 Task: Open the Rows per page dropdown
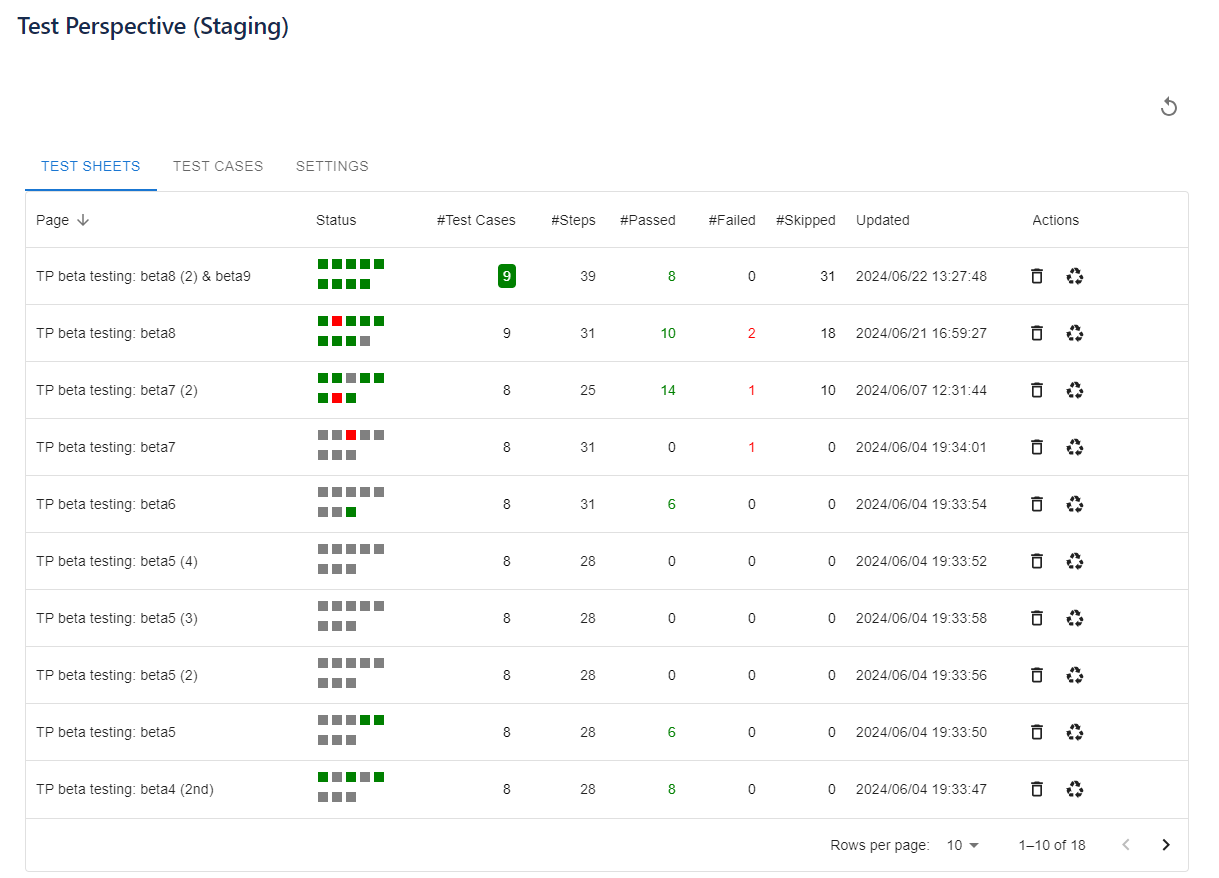click(960, 845)
